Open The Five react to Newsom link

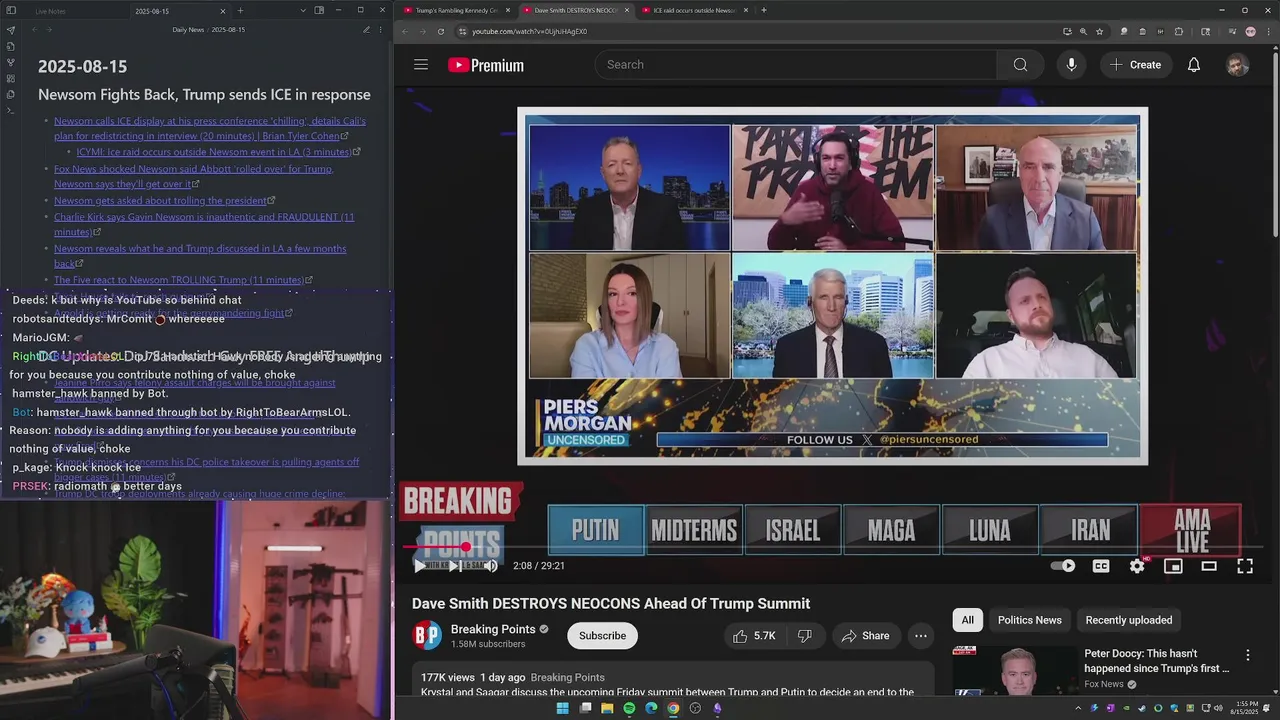click(179, 280)
